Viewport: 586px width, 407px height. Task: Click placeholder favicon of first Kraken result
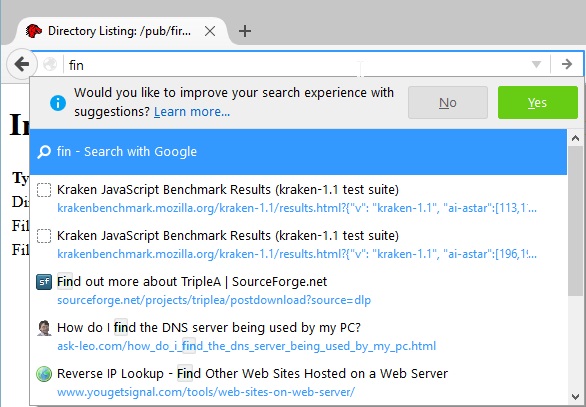44,190
